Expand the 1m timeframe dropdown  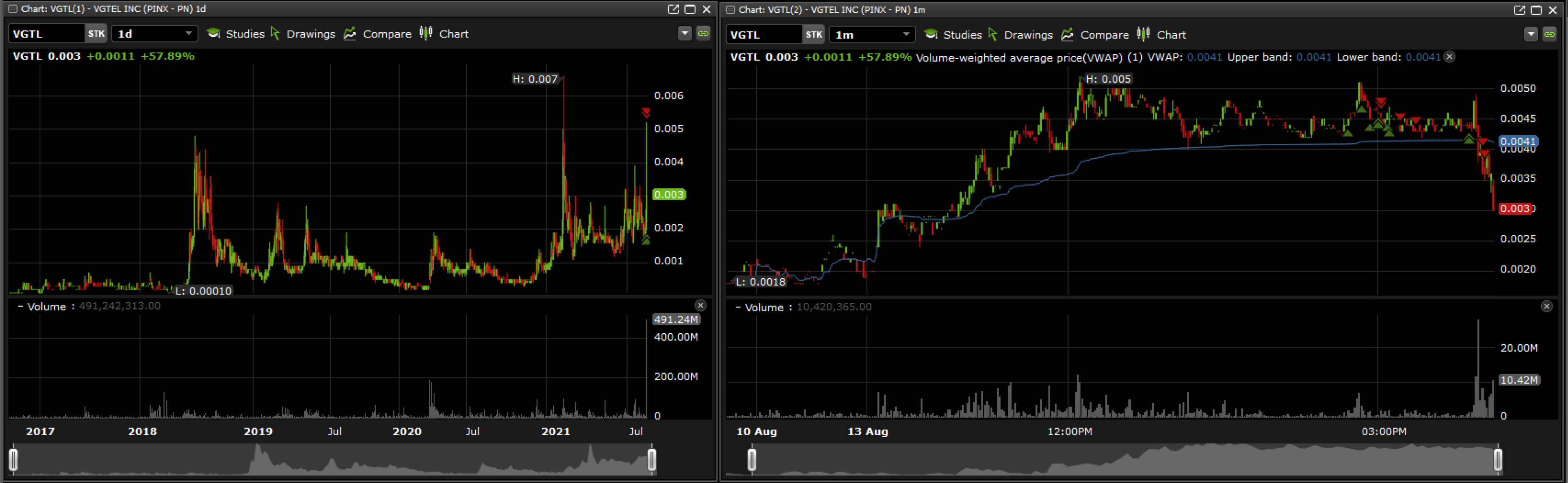(x=906, y=35)
